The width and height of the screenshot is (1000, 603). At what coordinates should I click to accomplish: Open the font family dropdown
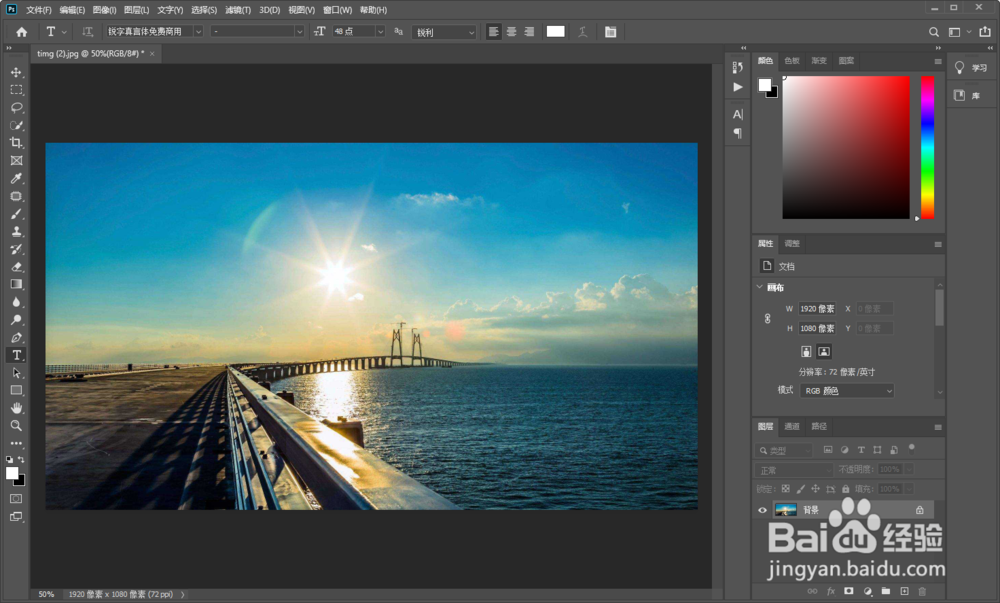tap(155, 32)
